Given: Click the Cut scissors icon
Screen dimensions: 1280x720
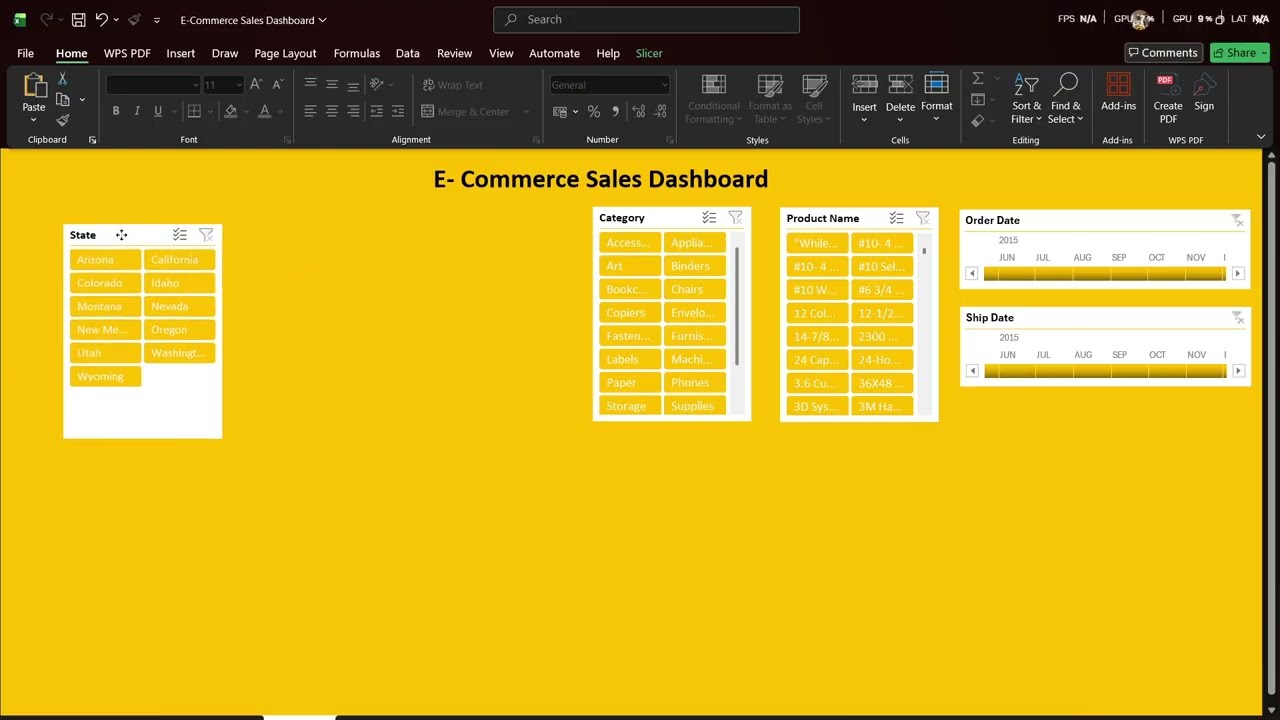Looking at the screenshot, I should 62,79.
